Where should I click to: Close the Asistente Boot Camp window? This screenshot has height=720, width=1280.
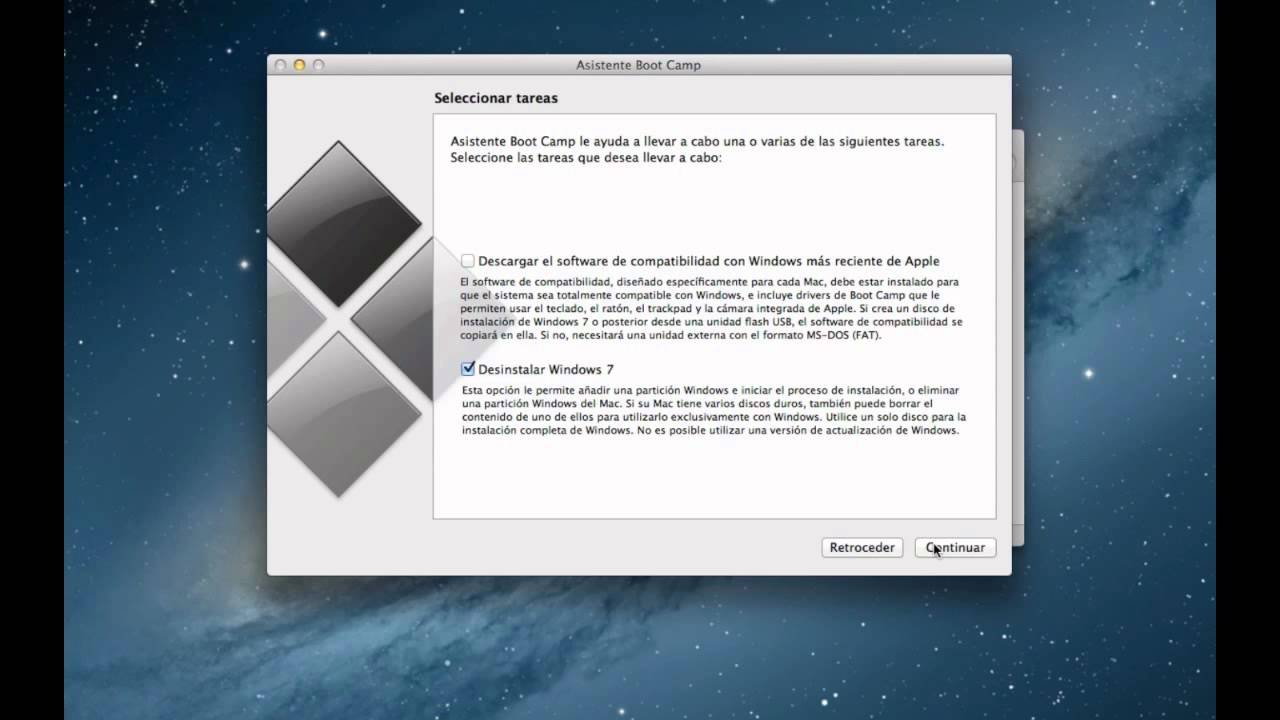click(280, 65)
